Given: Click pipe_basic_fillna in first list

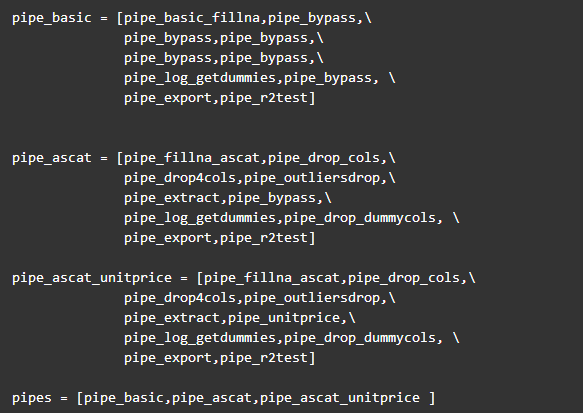Looking at the screenshot, I should click(x=192, y=18).
